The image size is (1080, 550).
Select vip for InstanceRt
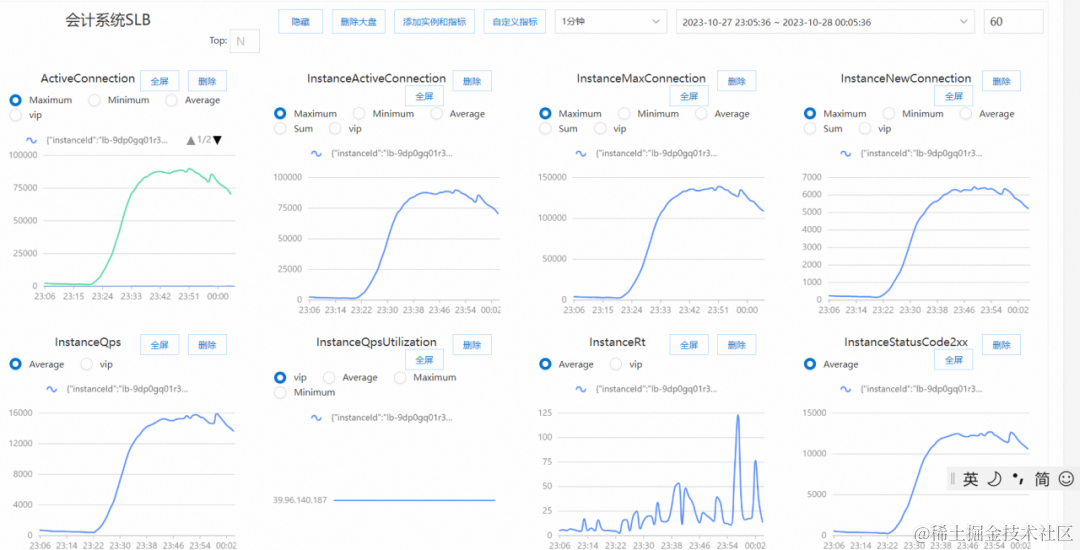pyautogui.click(x=616, y=363)
